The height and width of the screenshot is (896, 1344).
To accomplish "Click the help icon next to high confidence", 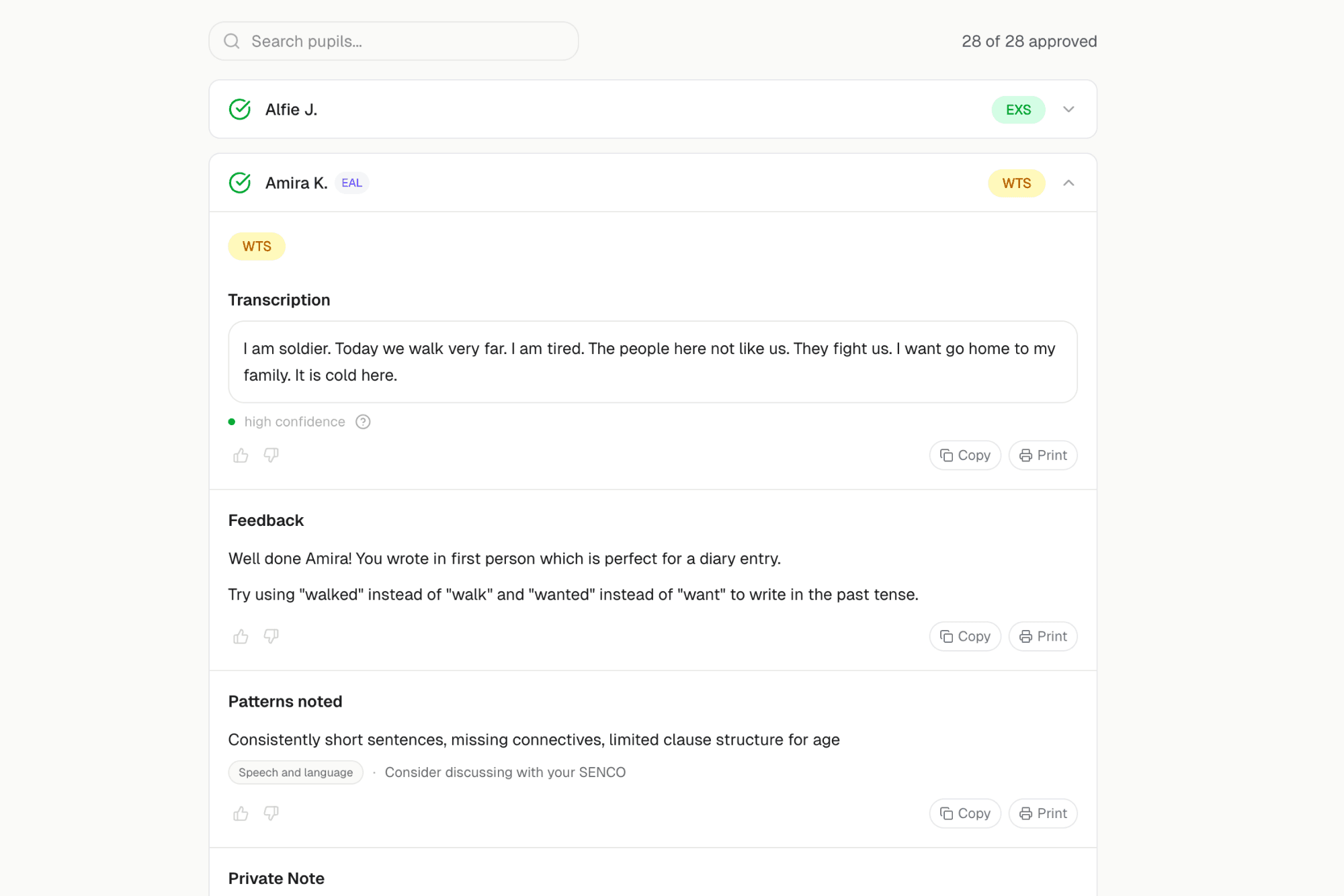I will tap(363, 422).
